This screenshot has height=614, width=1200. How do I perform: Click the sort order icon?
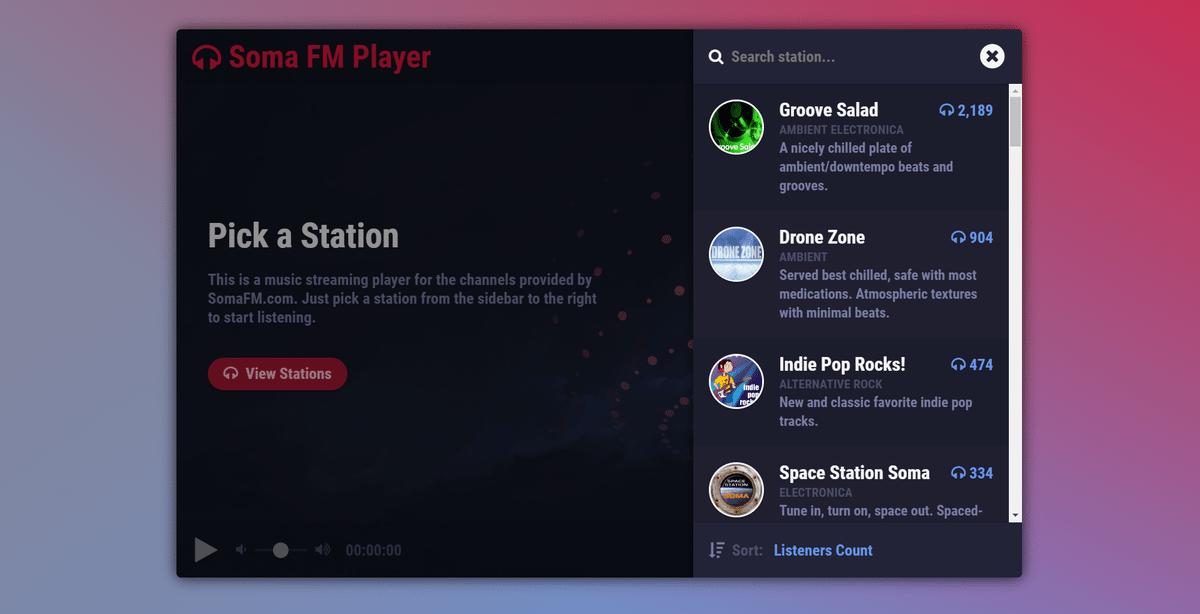716,550
